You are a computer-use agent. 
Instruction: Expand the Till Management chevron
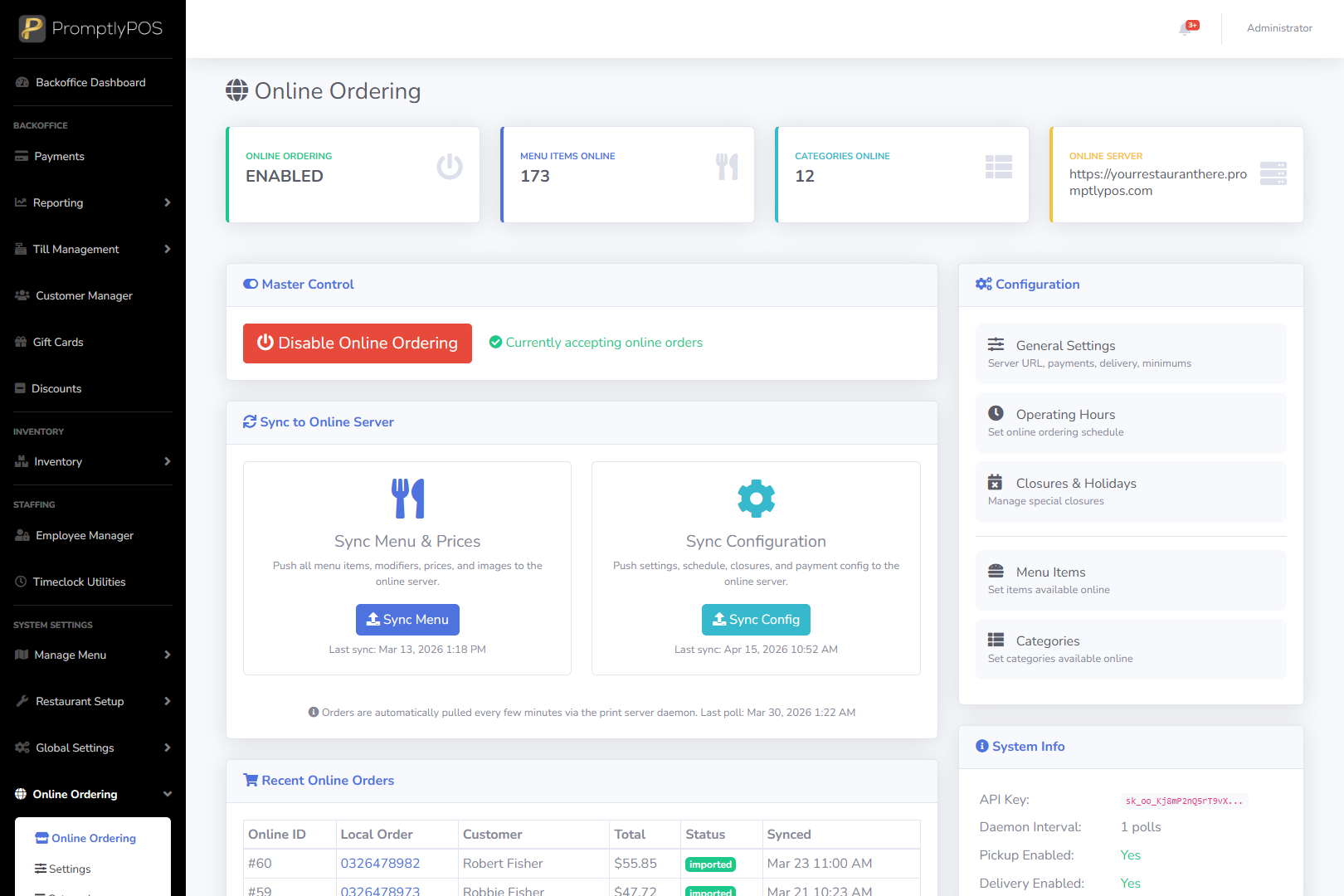[x=168, y=249]
